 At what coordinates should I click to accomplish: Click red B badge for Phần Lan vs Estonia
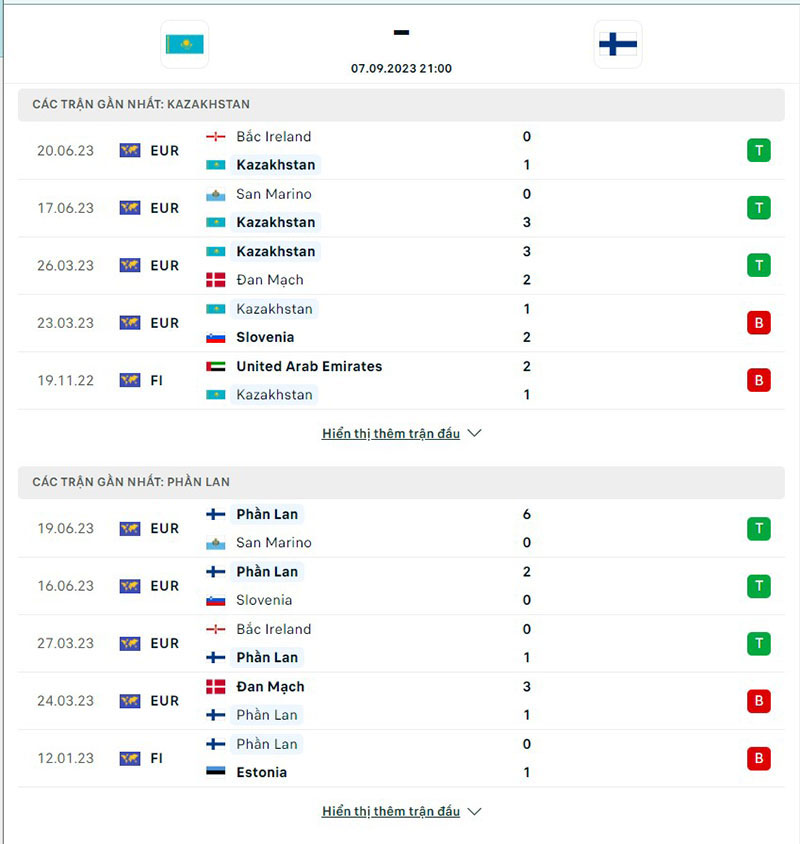(x=758, y=758)
